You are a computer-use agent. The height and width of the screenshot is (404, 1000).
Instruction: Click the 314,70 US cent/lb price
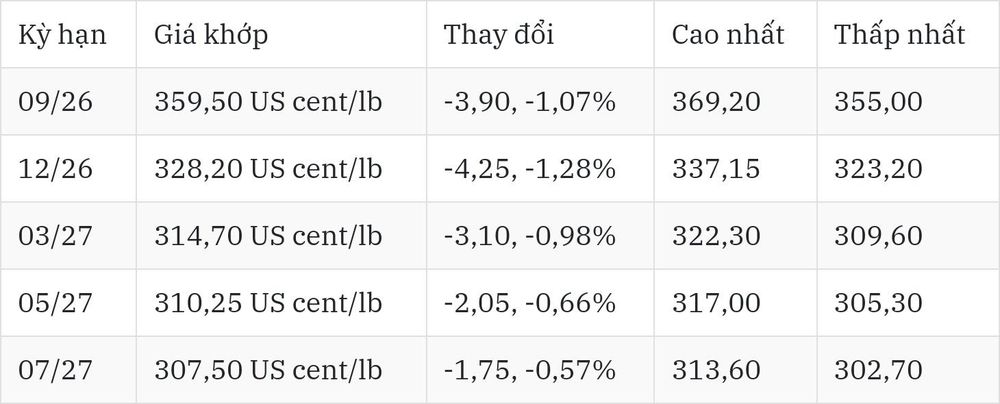pos(268,236)
